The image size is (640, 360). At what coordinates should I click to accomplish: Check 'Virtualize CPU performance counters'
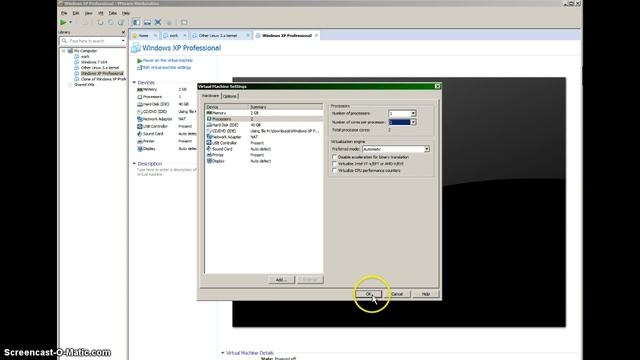click(335, 171)
